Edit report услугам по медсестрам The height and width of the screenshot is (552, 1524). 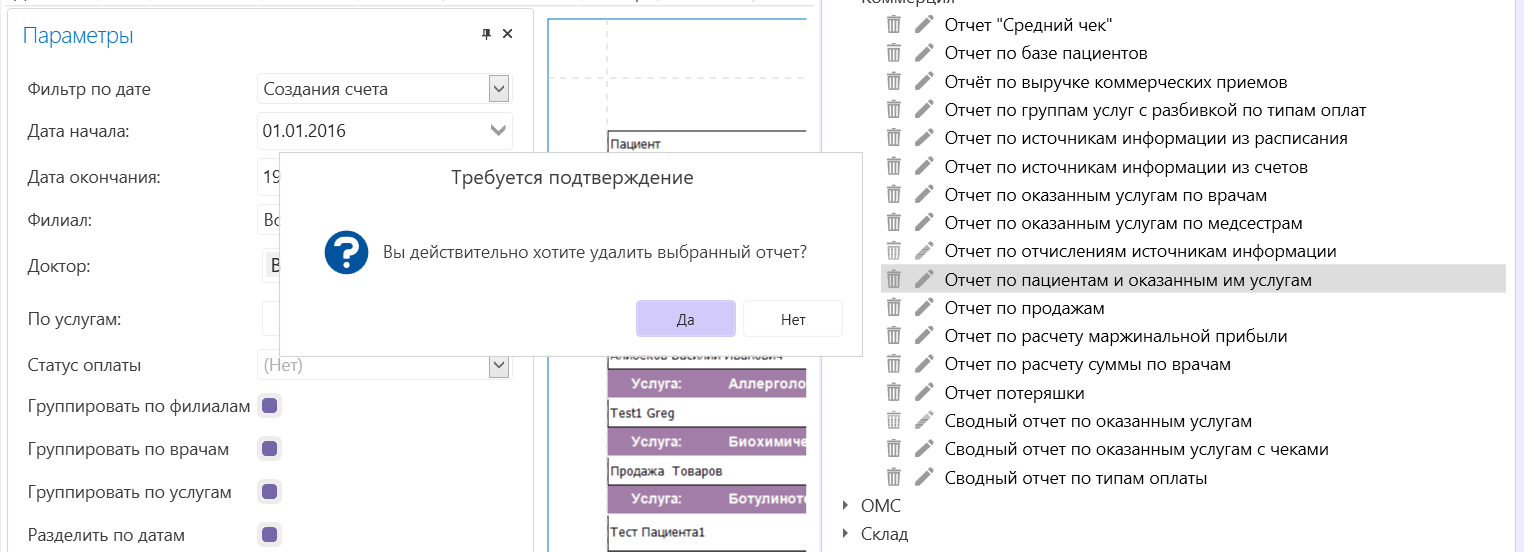pyautogui.click(x=925, y=223)
